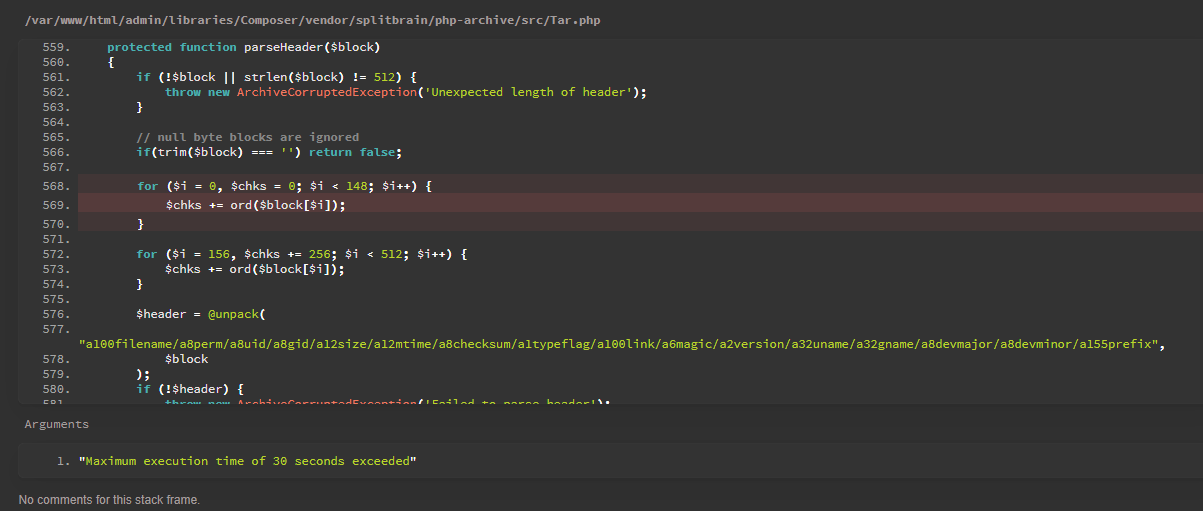The height and width of the screenshot is (511, 1203).
Task: Click 'No comments for this stack frame' text
Action: point(109,499)
